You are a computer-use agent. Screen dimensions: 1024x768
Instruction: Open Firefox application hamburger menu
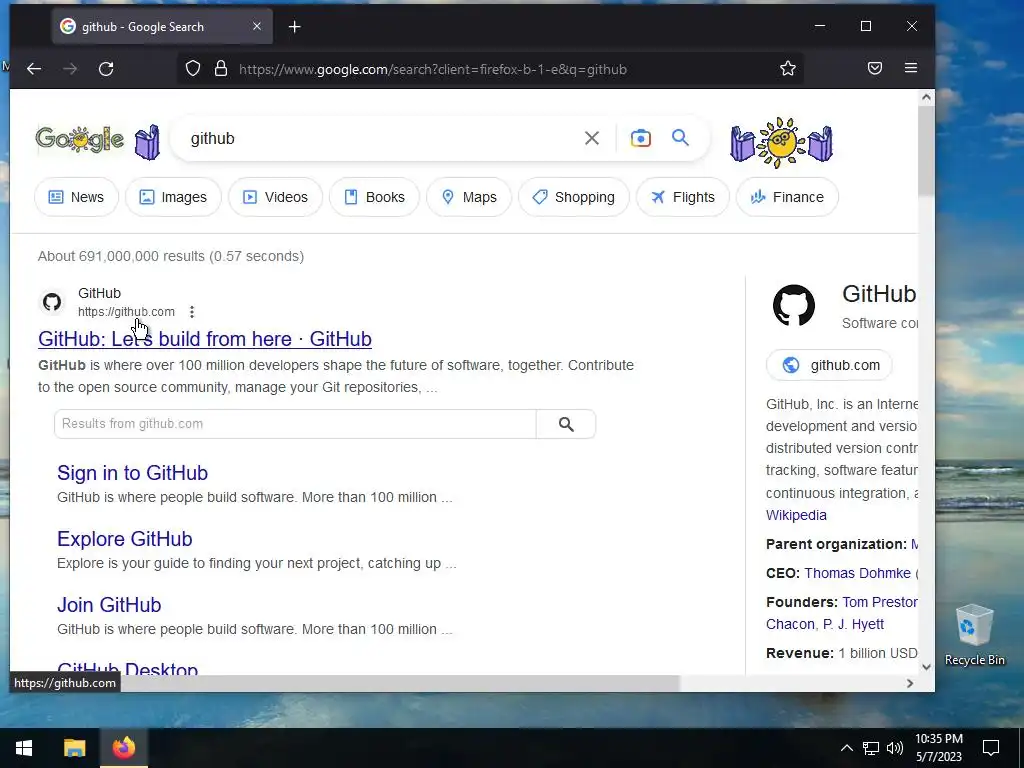tap(911, 69)
